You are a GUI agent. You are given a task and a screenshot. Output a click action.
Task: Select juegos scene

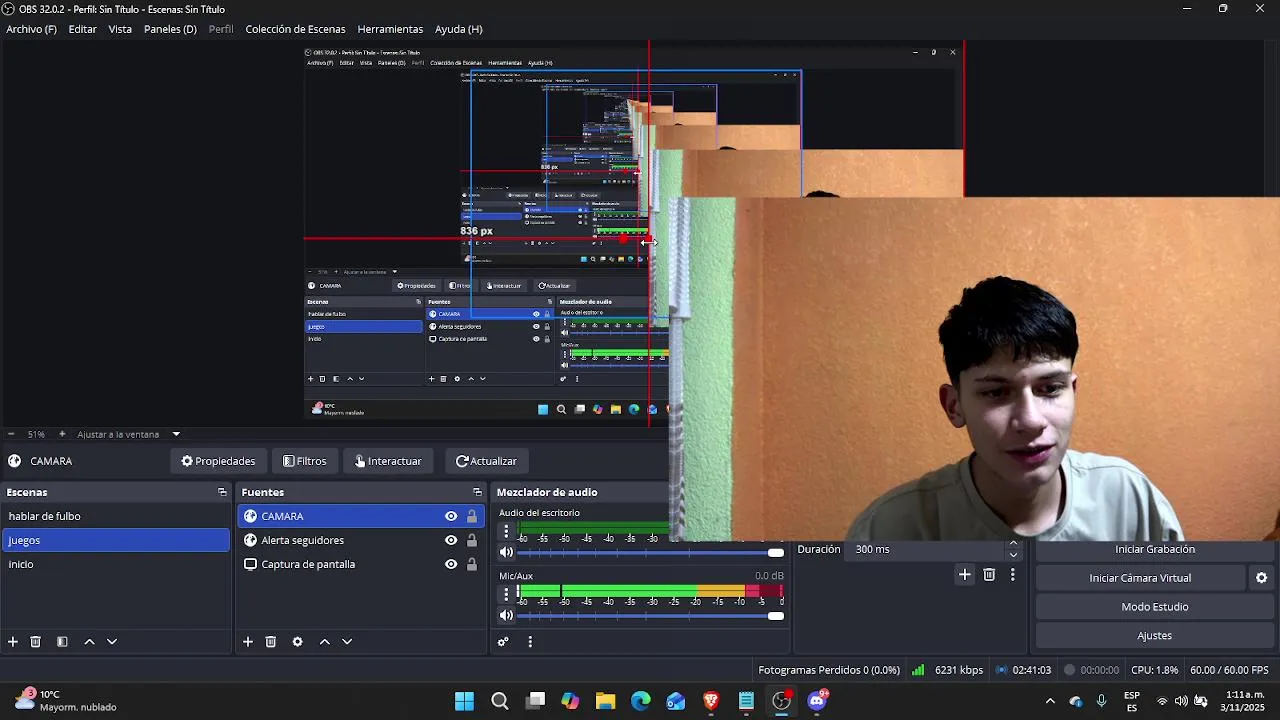pyautogui.click(x=115, y=540)
